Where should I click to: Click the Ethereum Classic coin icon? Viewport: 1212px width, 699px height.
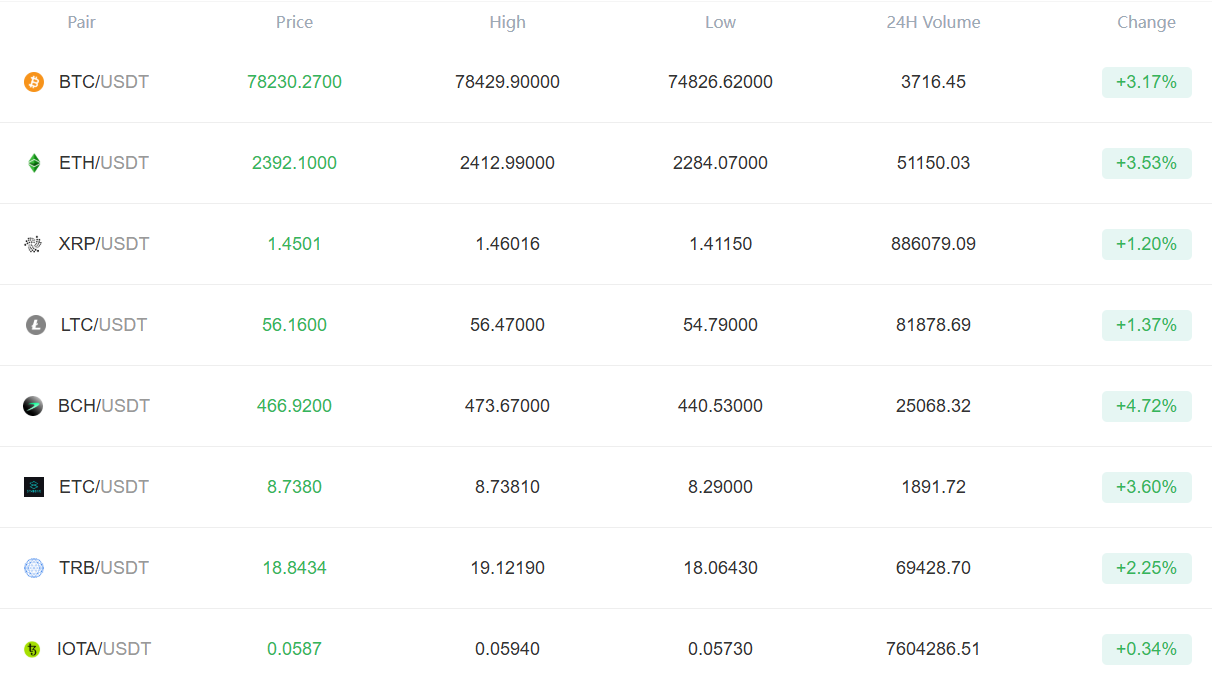(34, 487)
